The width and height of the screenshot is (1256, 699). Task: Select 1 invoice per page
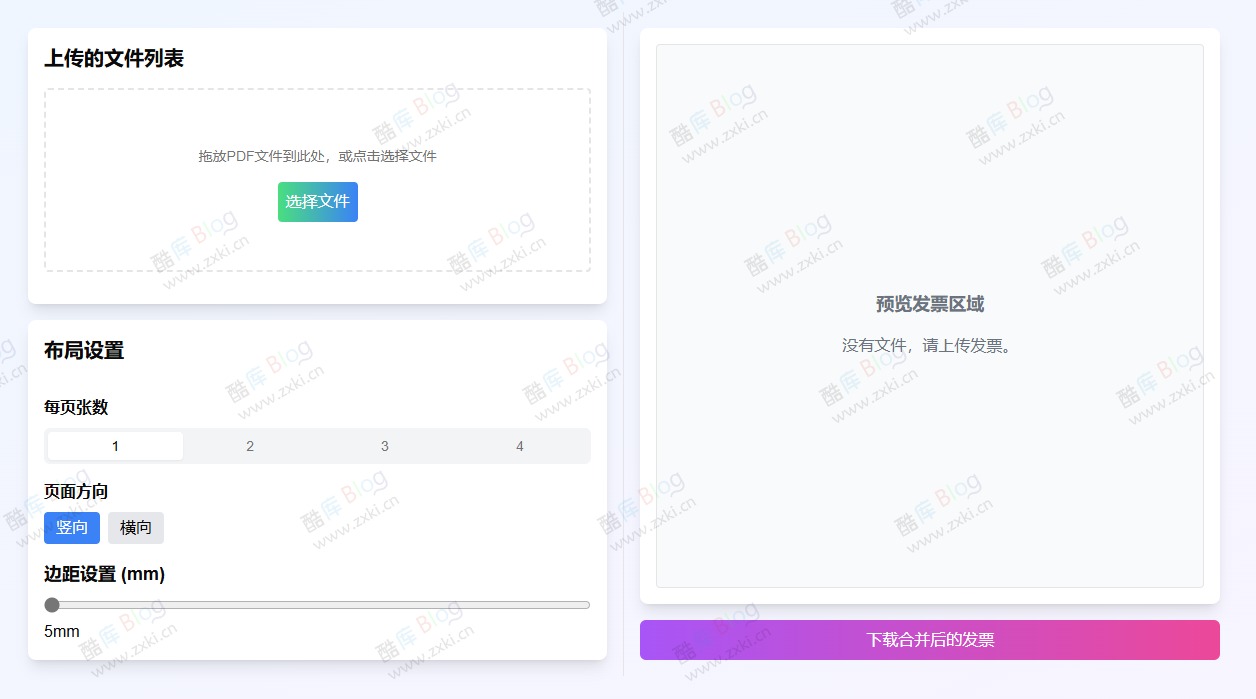point(113,445)
